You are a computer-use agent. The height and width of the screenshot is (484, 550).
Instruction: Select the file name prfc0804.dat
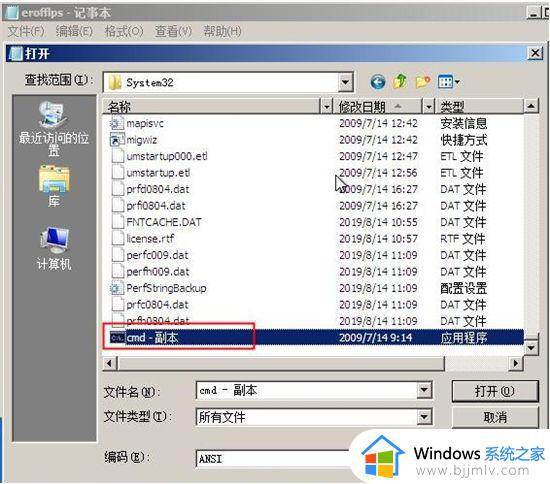pos(157,305)
